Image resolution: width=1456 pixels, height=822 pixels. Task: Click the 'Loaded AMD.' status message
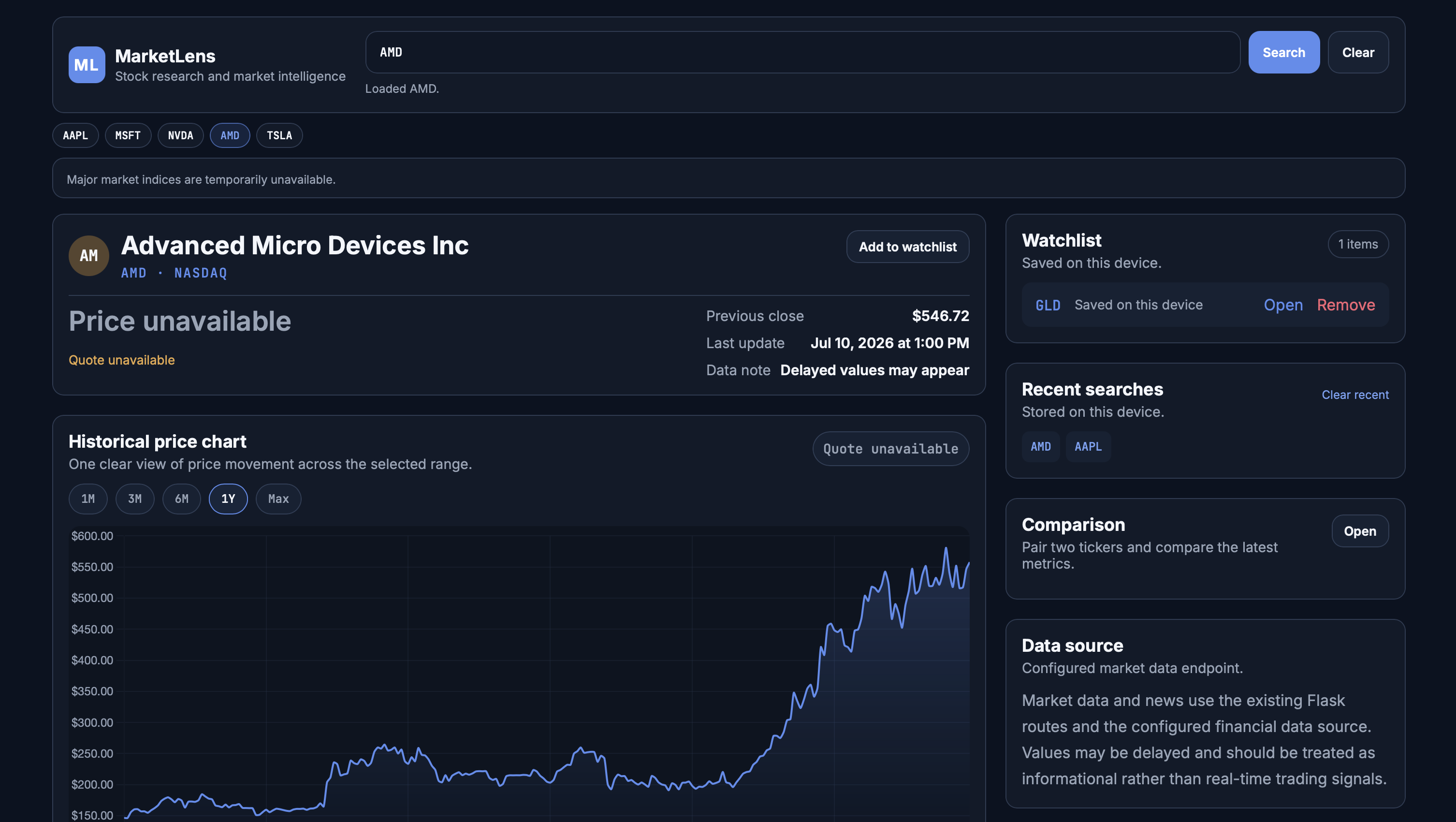click(x=402, y=89)
